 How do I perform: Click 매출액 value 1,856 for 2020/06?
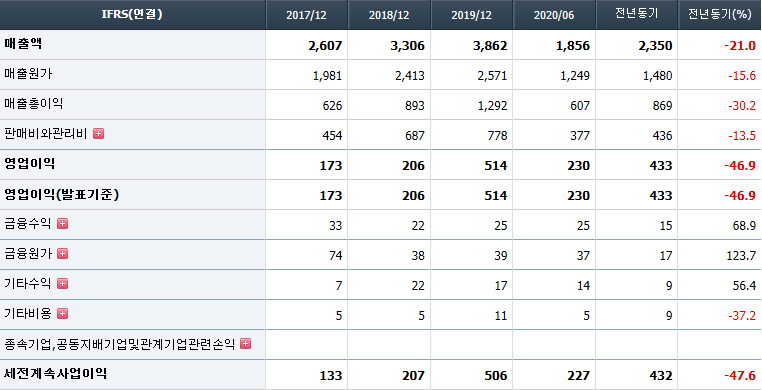pyautogui.click(x=573, y=46)
